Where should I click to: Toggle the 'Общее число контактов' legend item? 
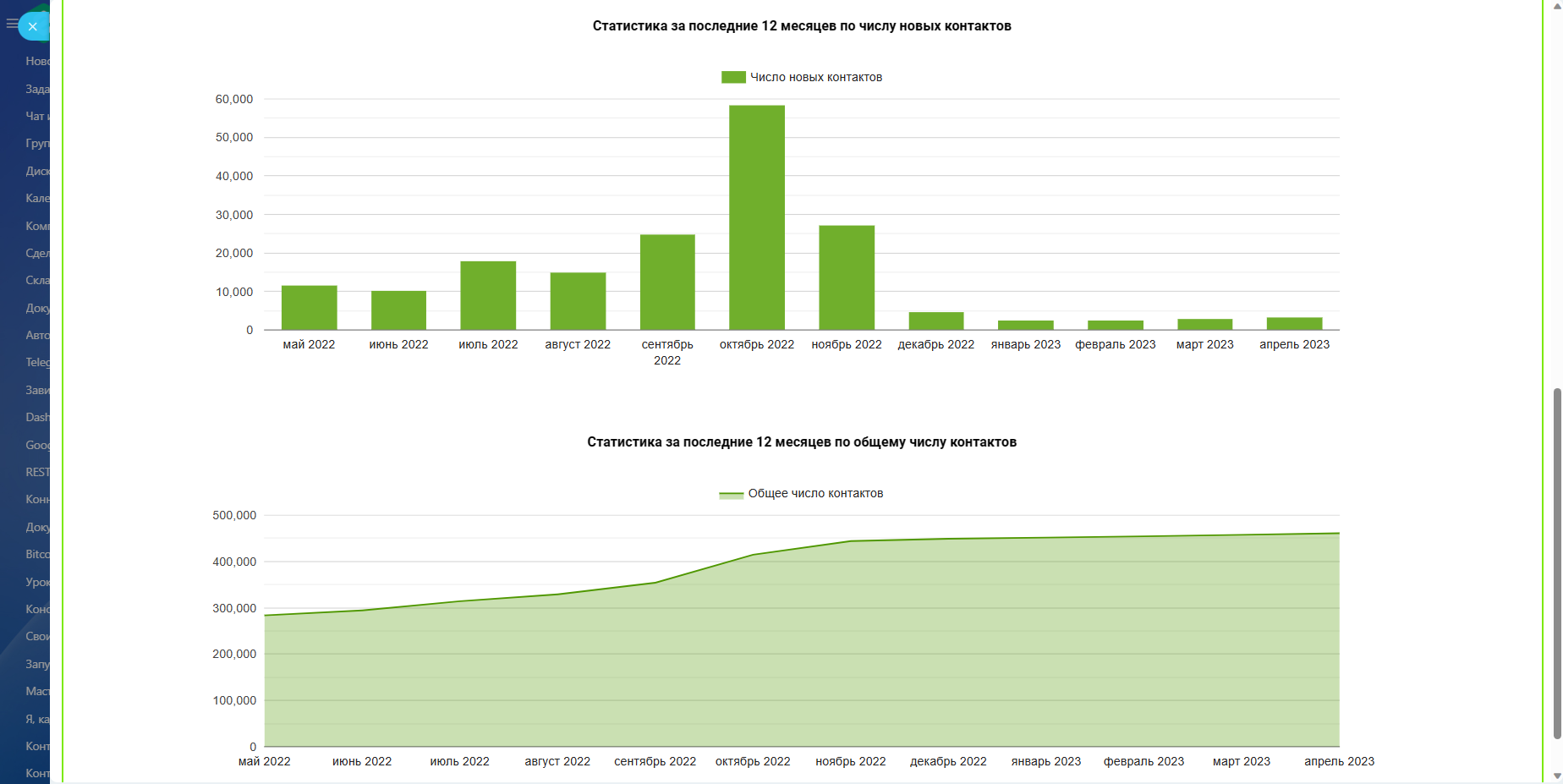[x=801, y=493]
